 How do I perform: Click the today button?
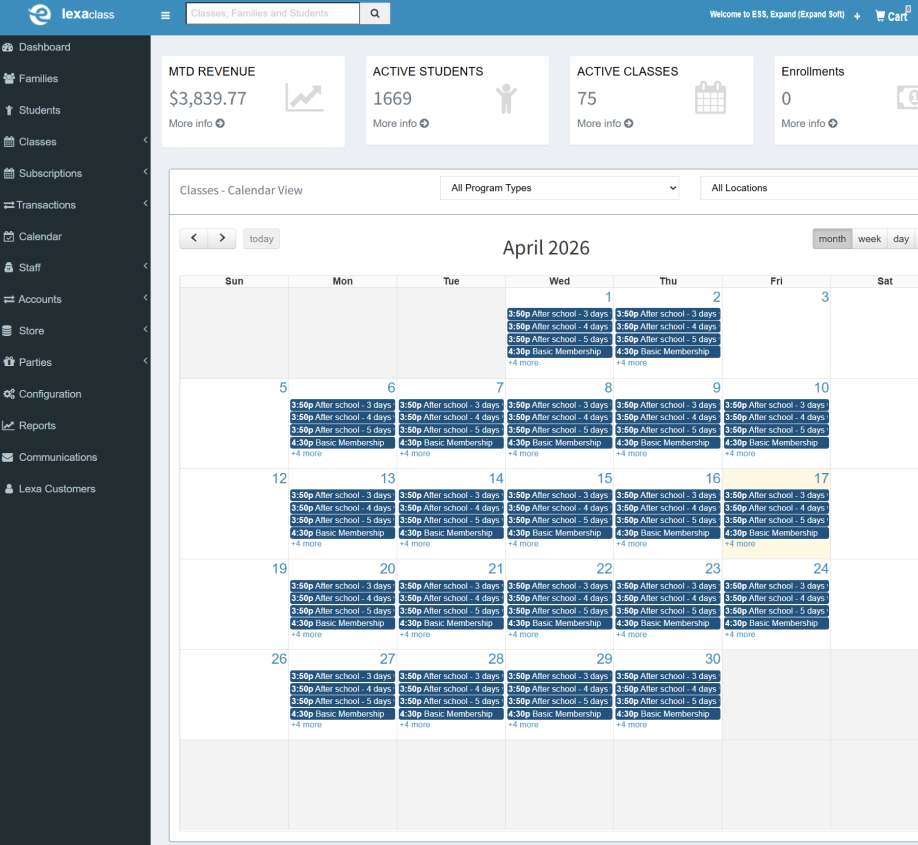point(261,239)
